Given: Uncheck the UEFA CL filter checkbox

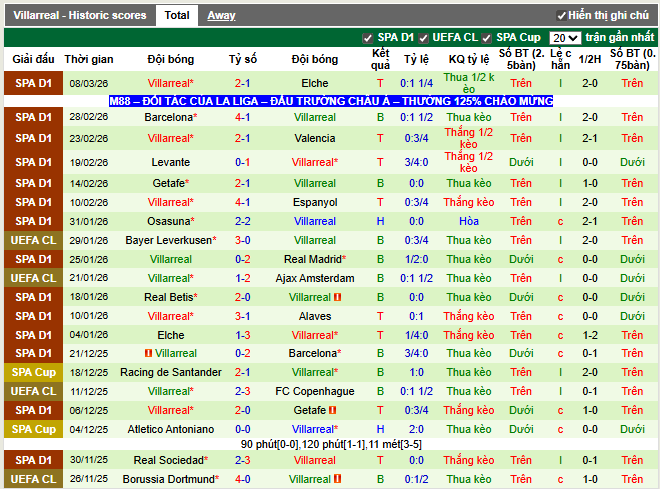Looking at the screenshot, I should point(424,38).
